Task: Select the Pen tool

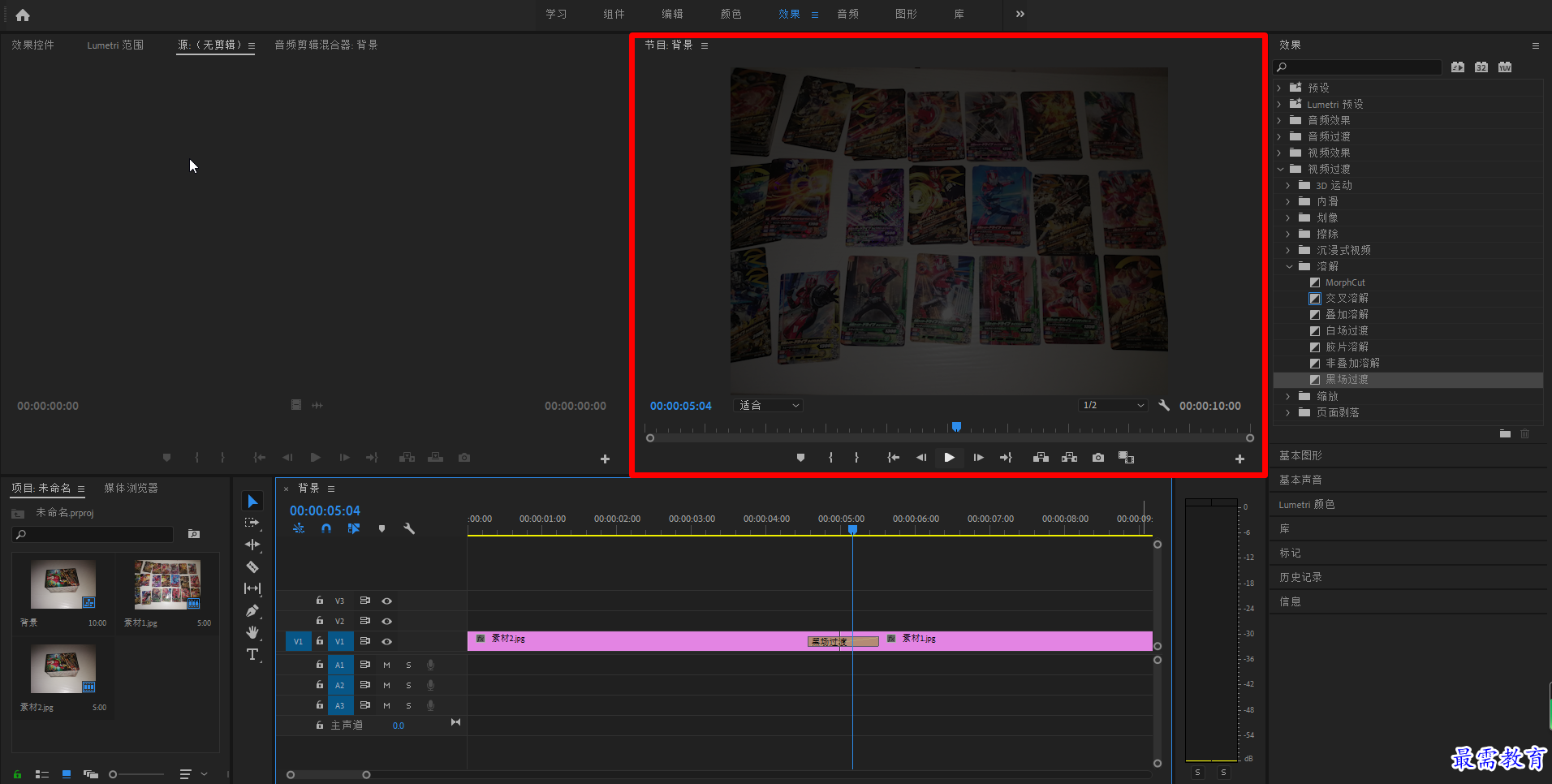Action: (x=252, y=610)
